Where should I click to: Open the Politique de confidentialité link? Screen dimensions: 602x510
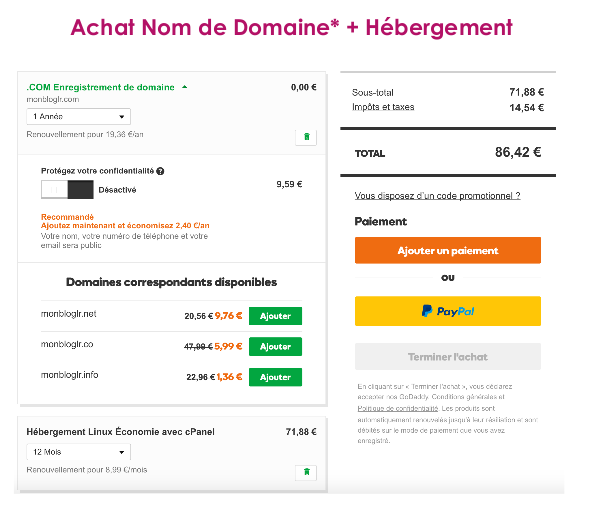click(397, 408)
